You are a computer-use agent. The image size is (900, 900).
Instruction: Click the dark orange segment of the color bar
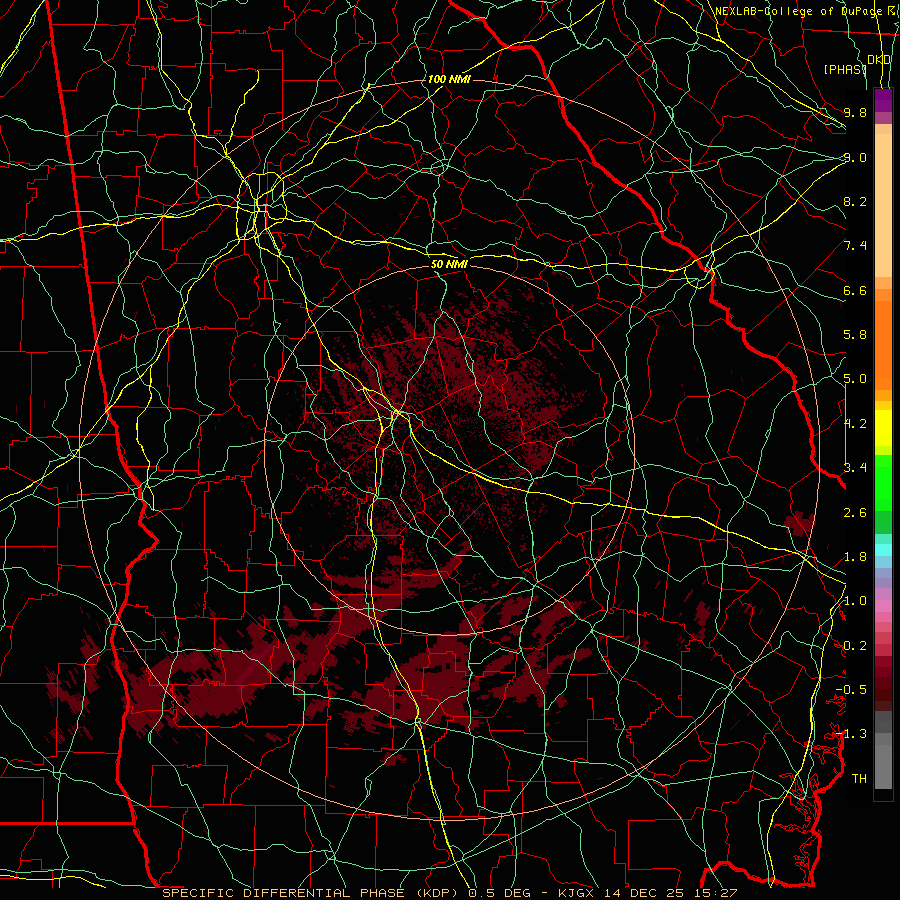tap(883, 344)
